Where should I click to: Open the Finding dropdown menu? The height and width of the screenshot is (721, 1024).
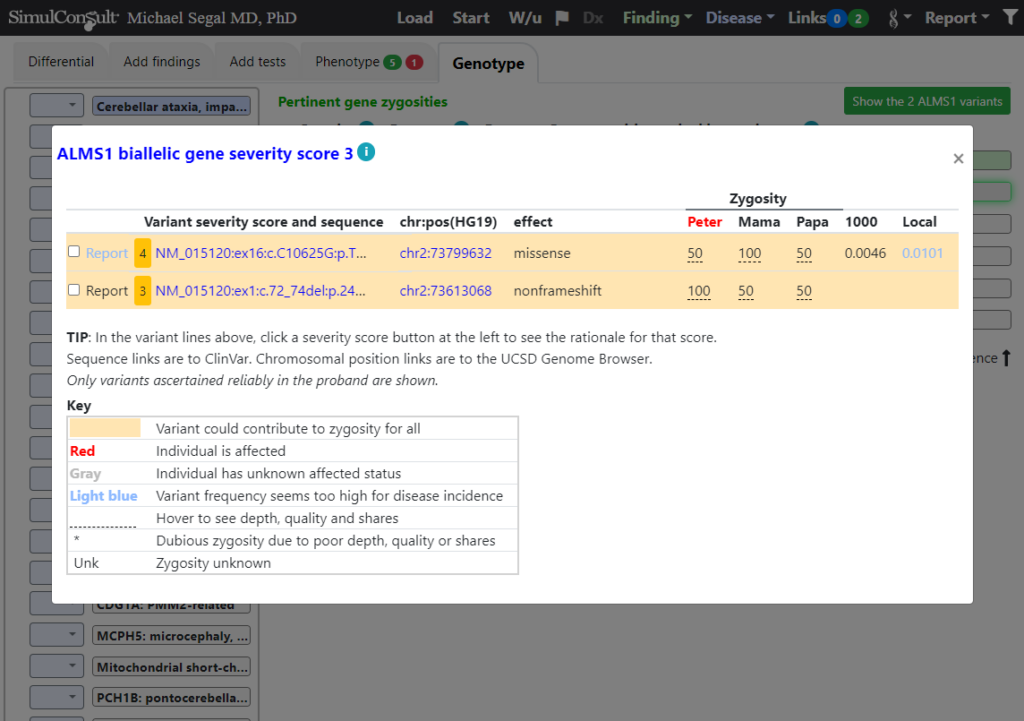click(656, 18)
